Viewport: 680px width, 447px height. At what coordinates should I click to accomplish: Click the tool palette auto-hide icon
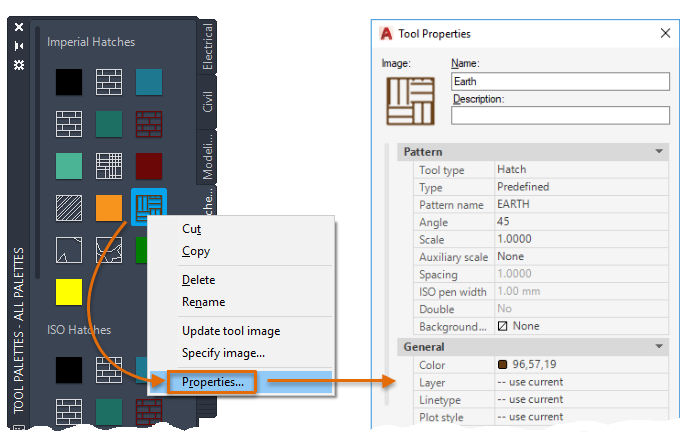(19, 46)
